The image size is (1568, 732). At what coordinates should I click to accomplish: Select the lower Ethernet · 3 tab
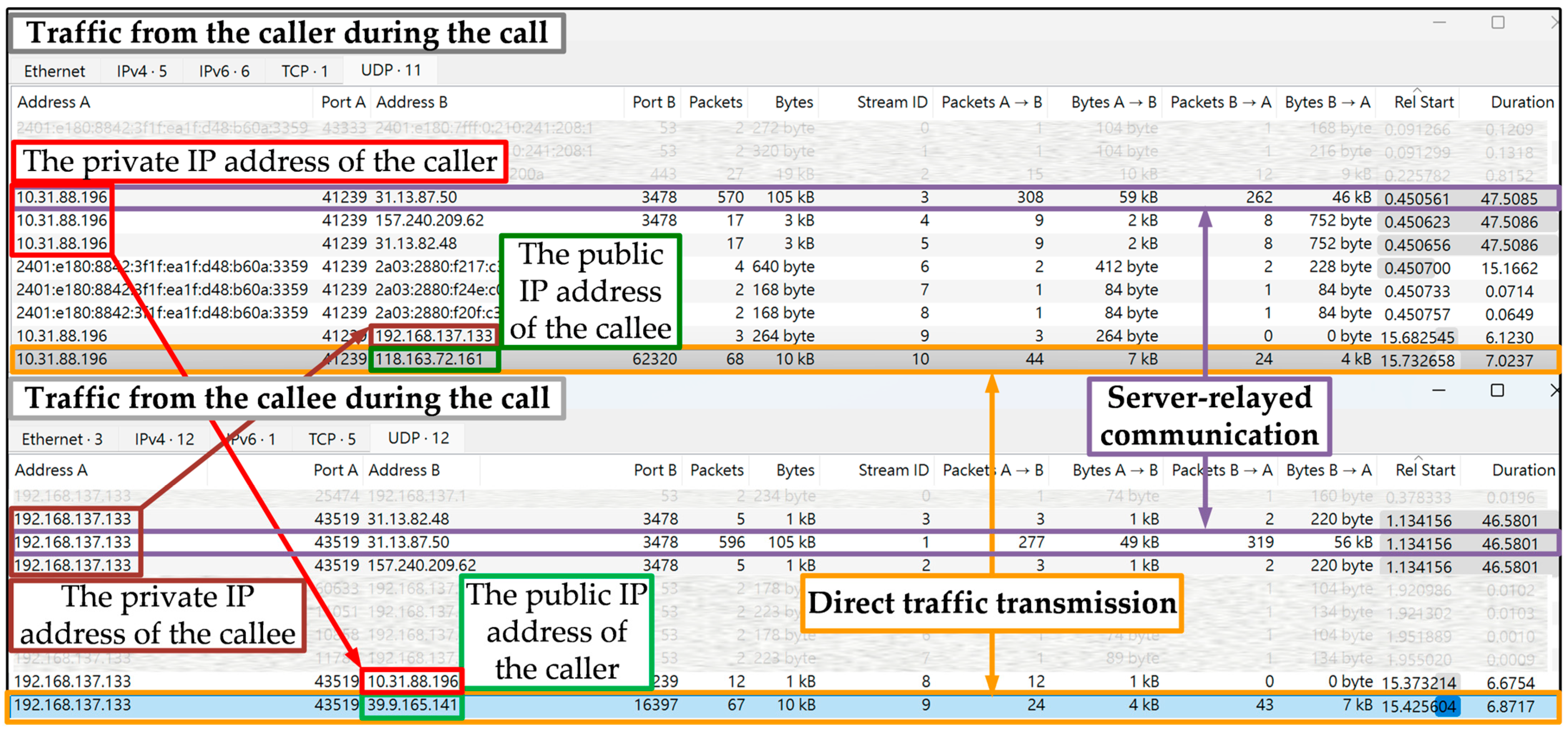coord(62,439)
